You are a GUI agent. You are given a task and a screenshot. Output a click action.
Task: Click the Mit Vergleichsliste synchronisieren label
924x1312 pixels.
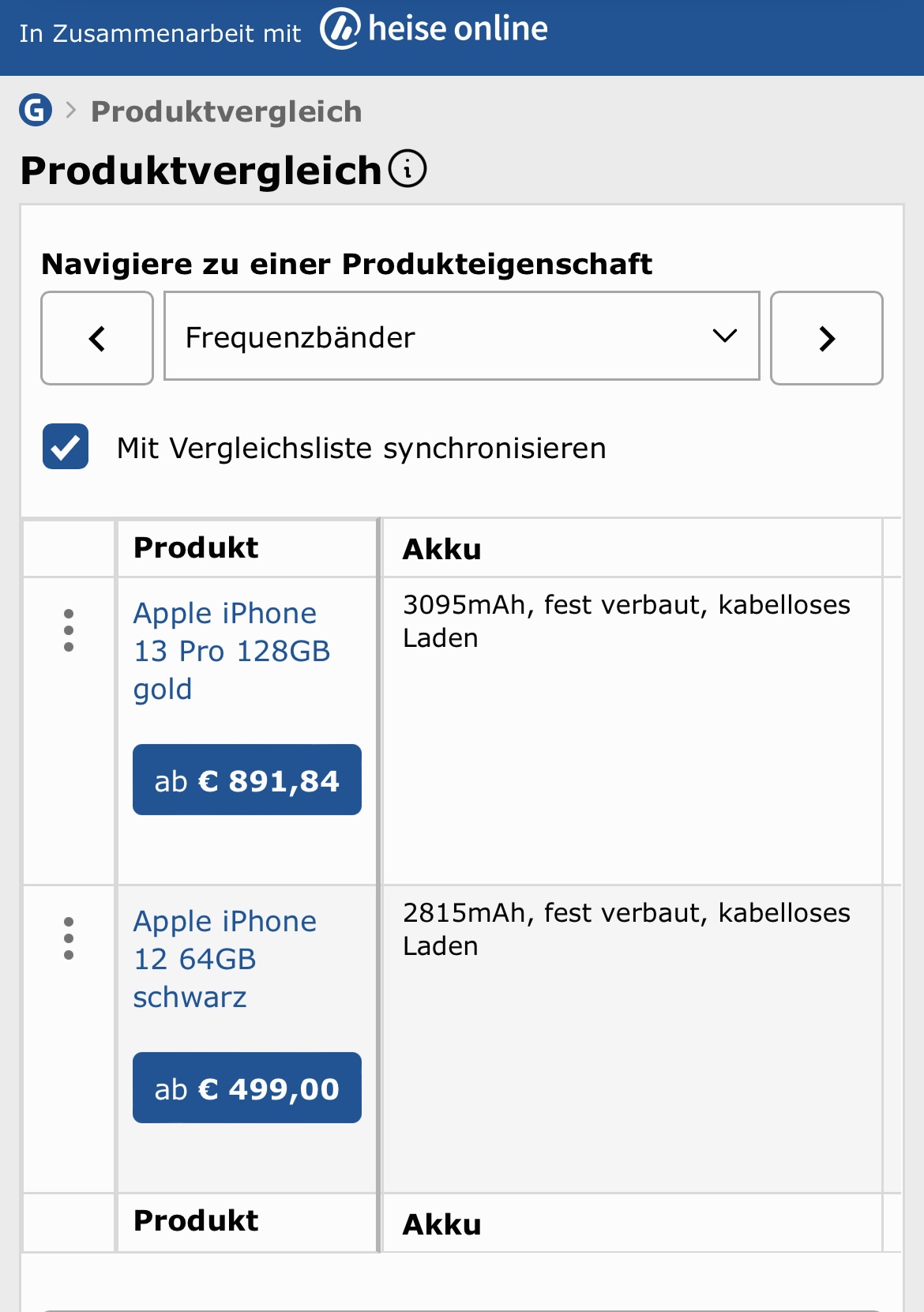(362, 448)
